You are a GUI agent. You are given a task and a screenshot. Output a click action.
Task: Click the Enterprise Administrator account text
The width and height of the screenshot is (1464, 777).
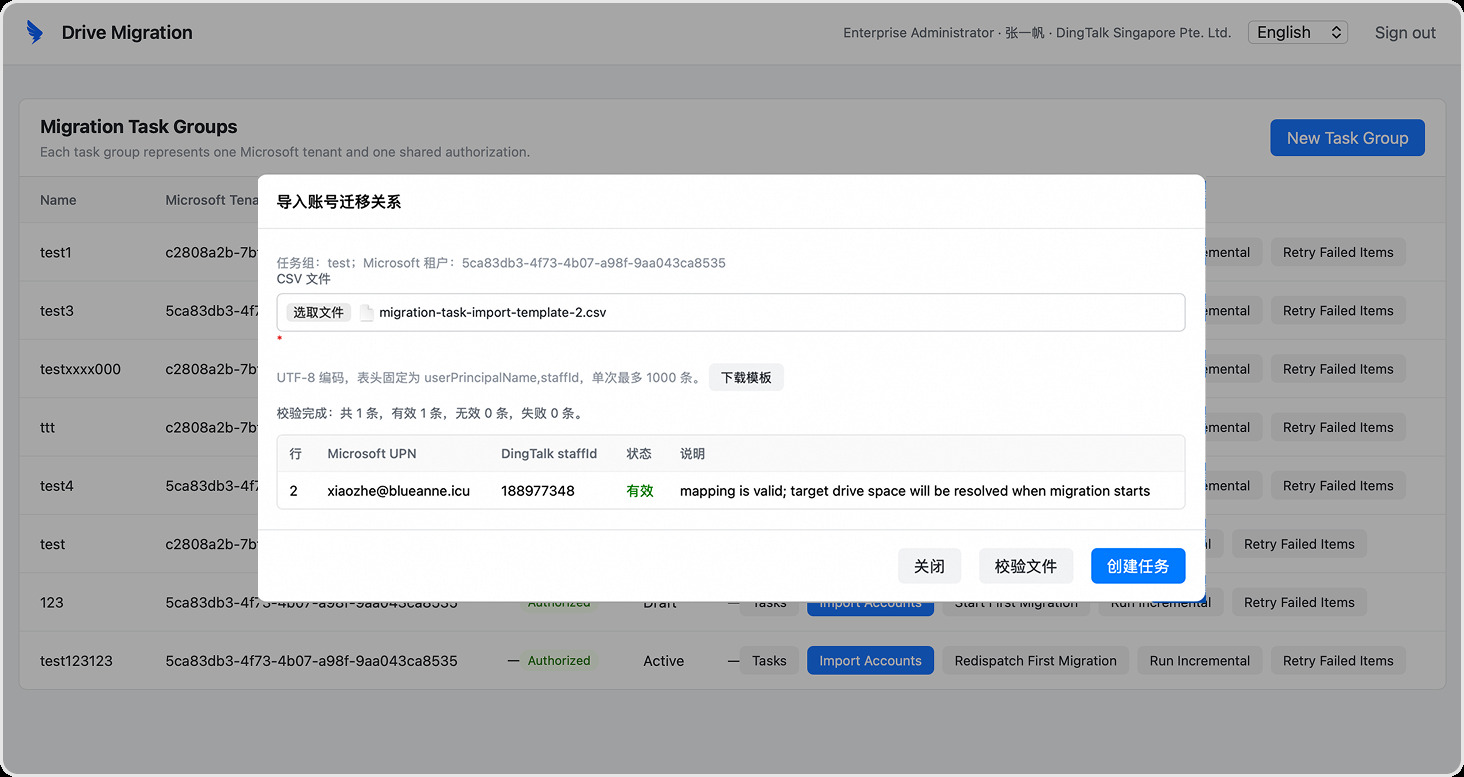(1037, 32)
